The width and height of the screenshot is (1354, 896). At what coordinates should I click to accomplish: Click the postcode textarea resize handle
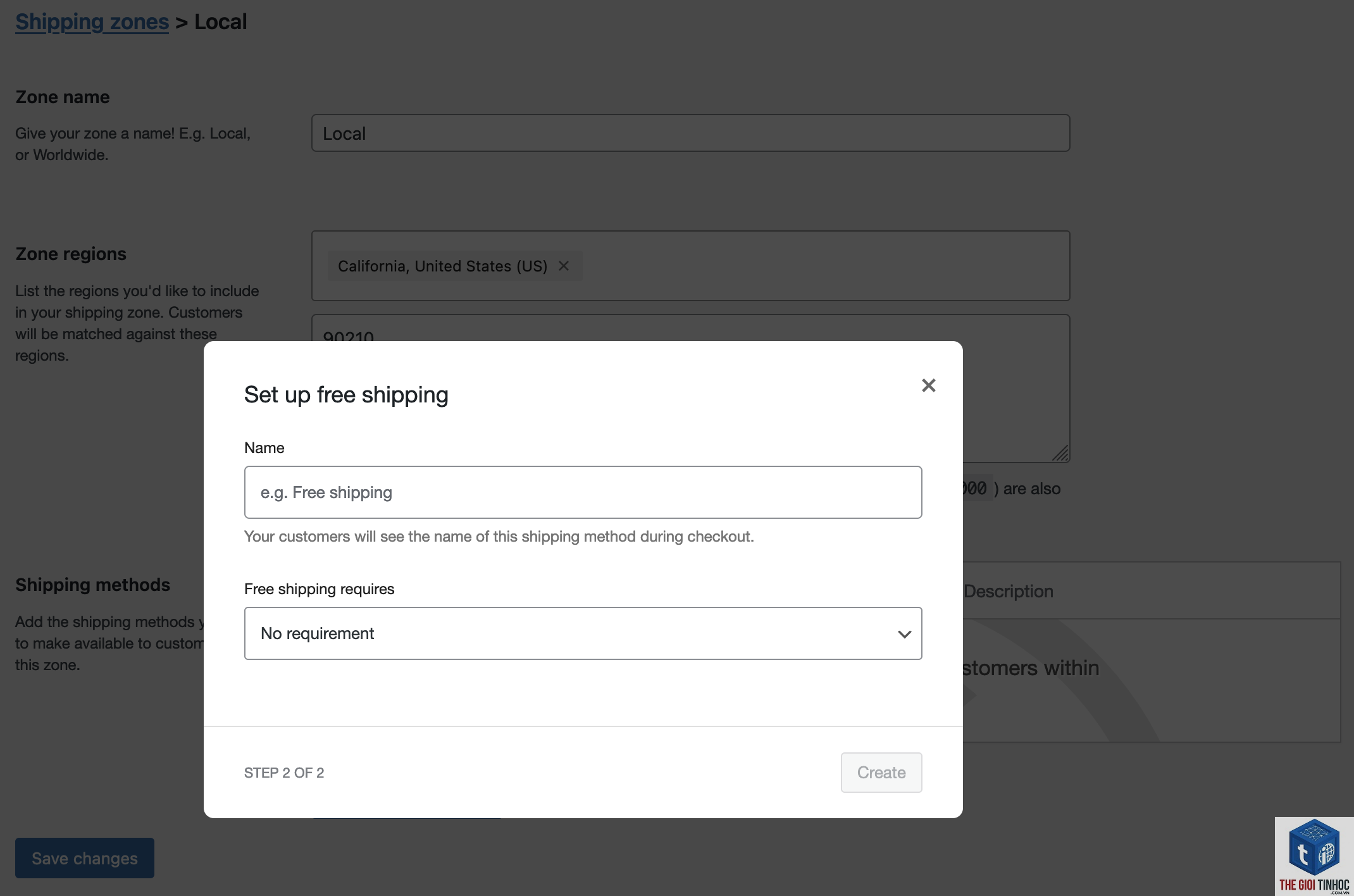1060,453
